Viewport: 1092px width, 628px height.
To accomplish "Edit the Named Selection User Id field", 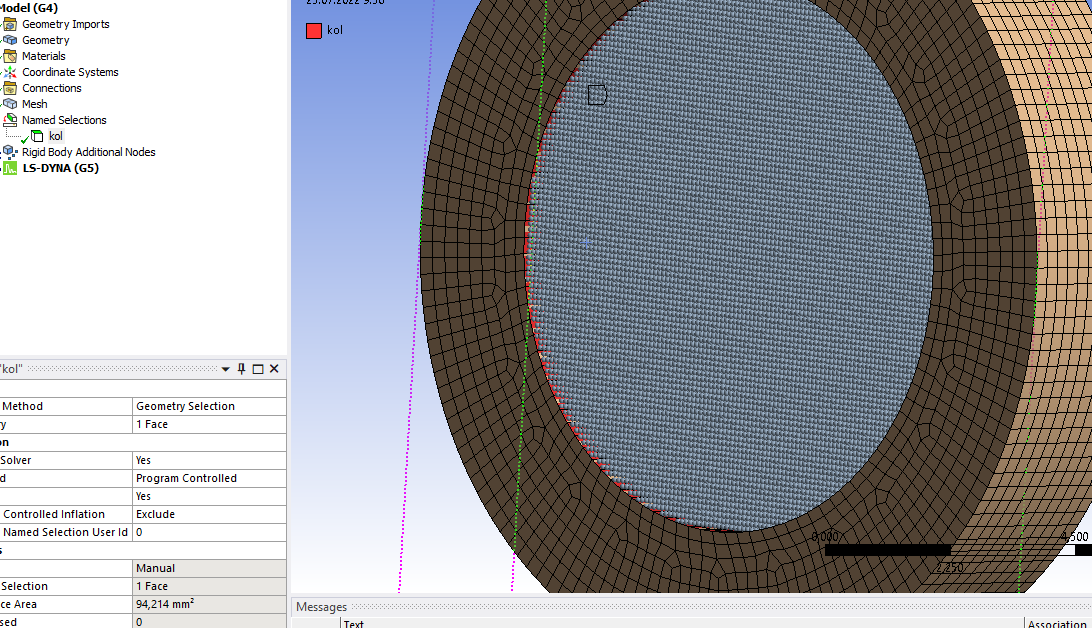I will tap(210, 533).
